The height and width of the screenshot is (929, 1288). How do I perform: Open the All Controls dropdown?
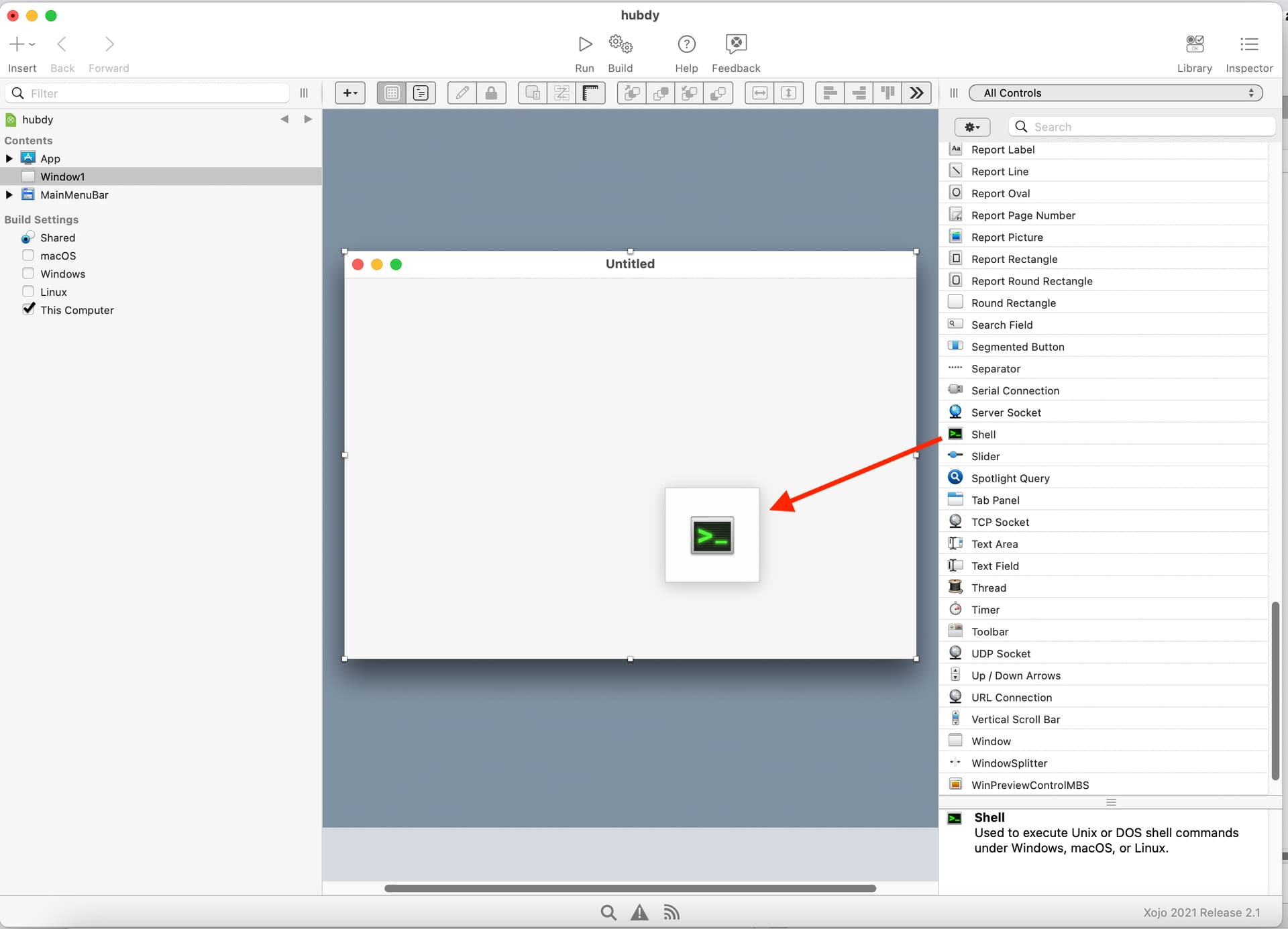point(1116,93)
